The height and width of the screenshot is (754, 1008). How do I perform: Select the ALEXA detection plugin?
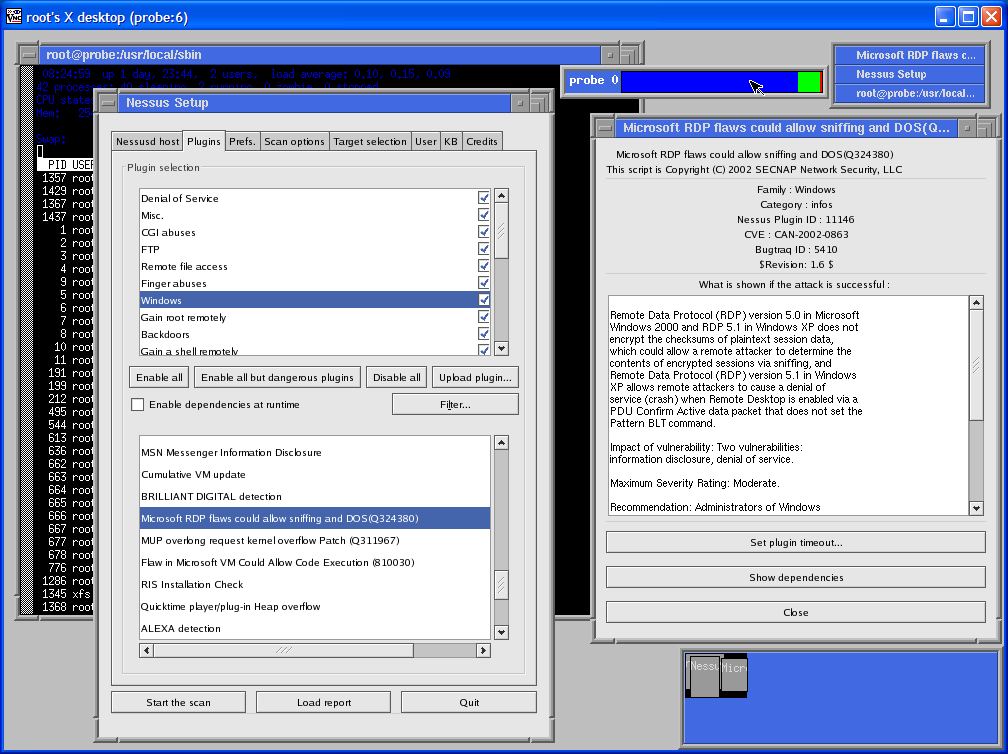pyautogui.click(x=315, y=629)
